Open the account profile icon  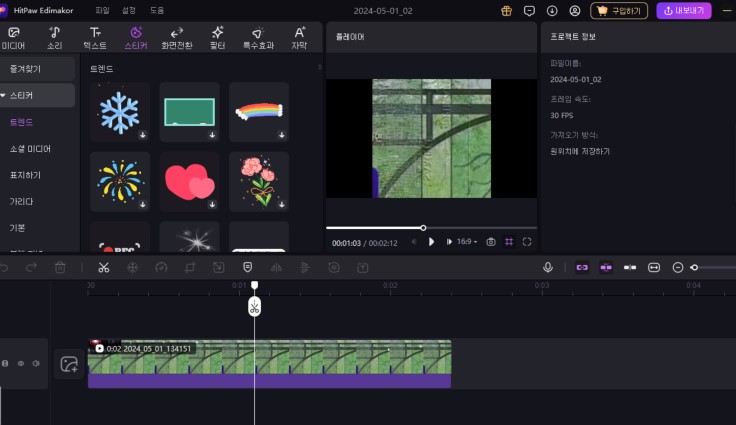574,11
